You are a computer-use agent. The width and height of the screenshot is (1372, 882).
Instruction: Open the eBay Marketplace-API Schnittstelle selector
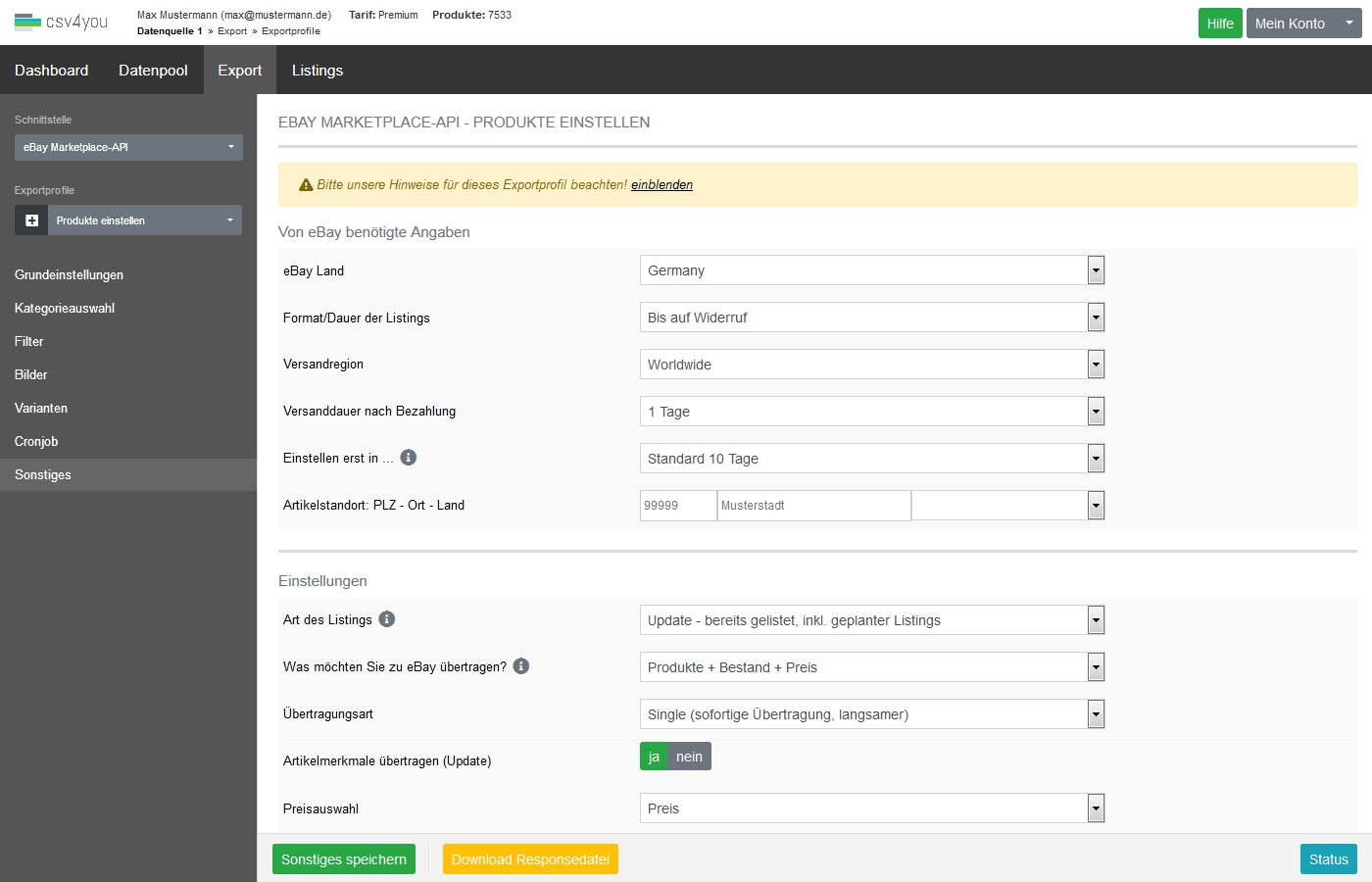(128, 147)
